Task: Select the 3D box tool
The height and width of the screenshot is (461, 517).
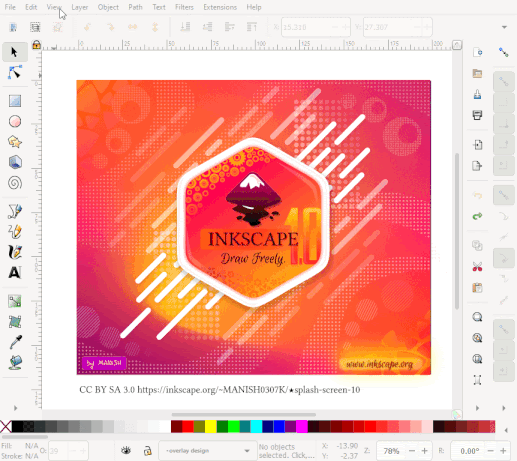Action: click(x=15, y=163)
